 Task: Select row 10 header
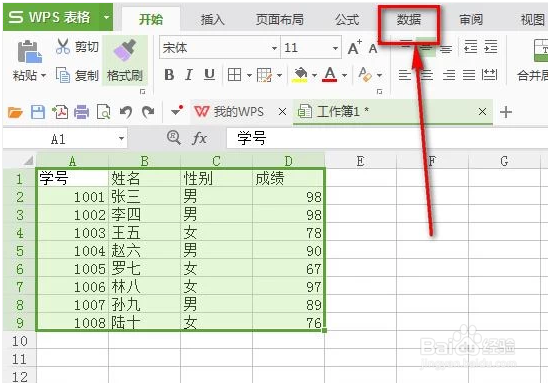click(20, 341)
